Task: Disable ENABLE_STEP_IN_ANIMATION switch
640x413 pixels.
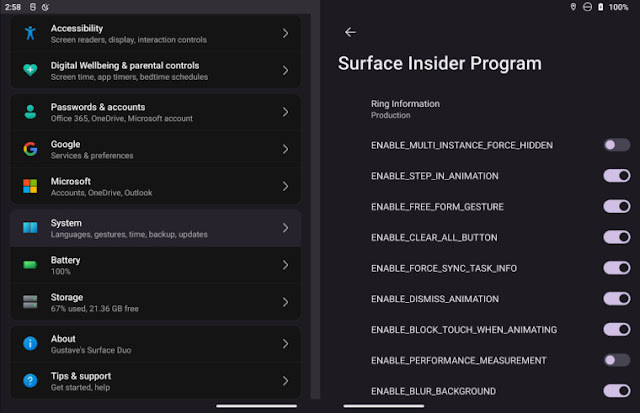Action: click(x=617, y=176)
